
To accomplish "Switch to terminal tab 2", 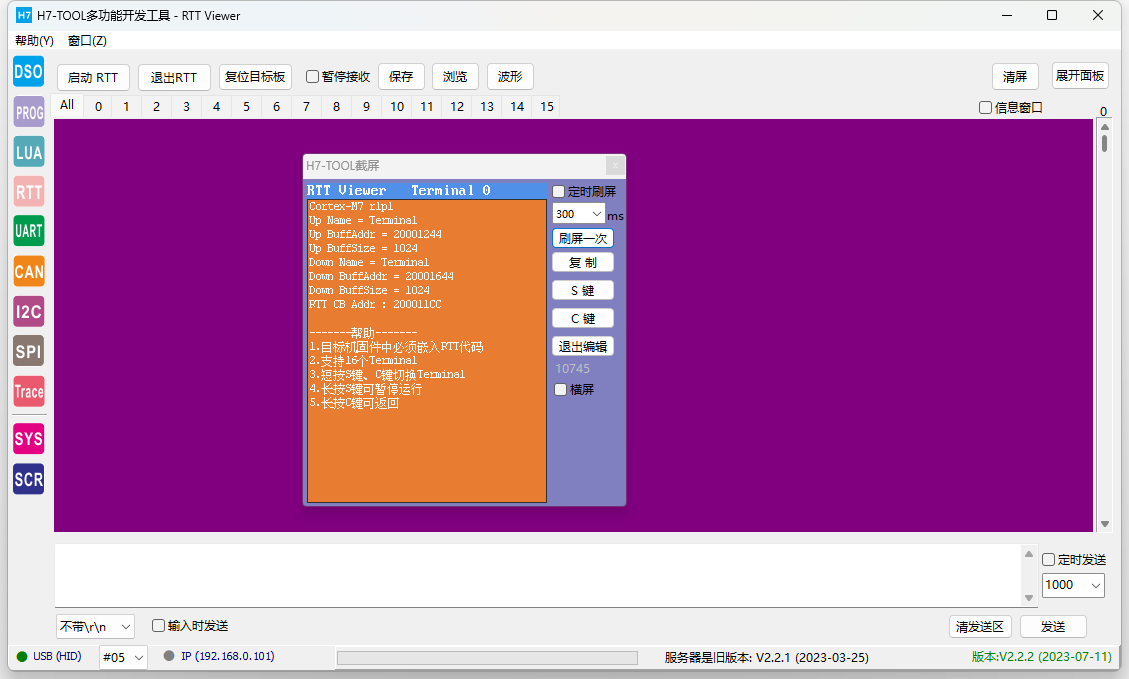I will (156, 107).
